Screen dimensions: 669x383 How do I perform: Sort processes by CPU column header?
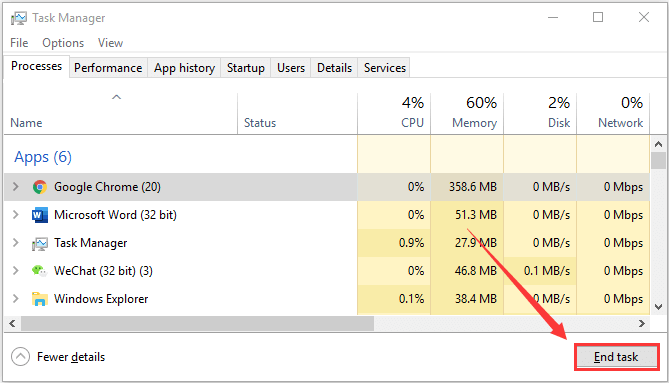point(394,113)
